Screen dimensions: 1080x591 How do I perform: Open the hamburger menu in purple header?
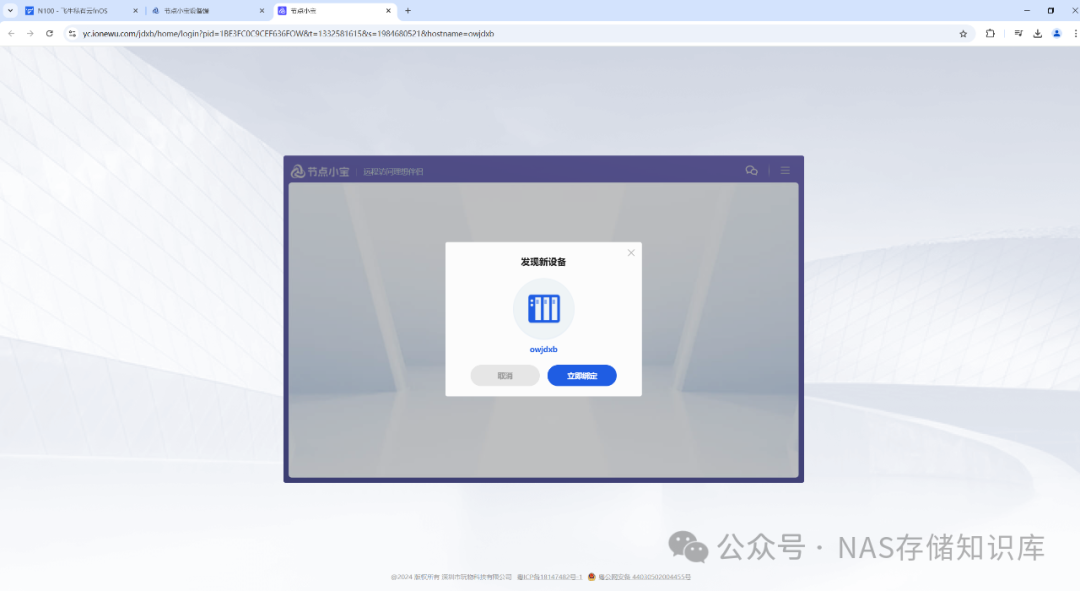tap(785, 170)
